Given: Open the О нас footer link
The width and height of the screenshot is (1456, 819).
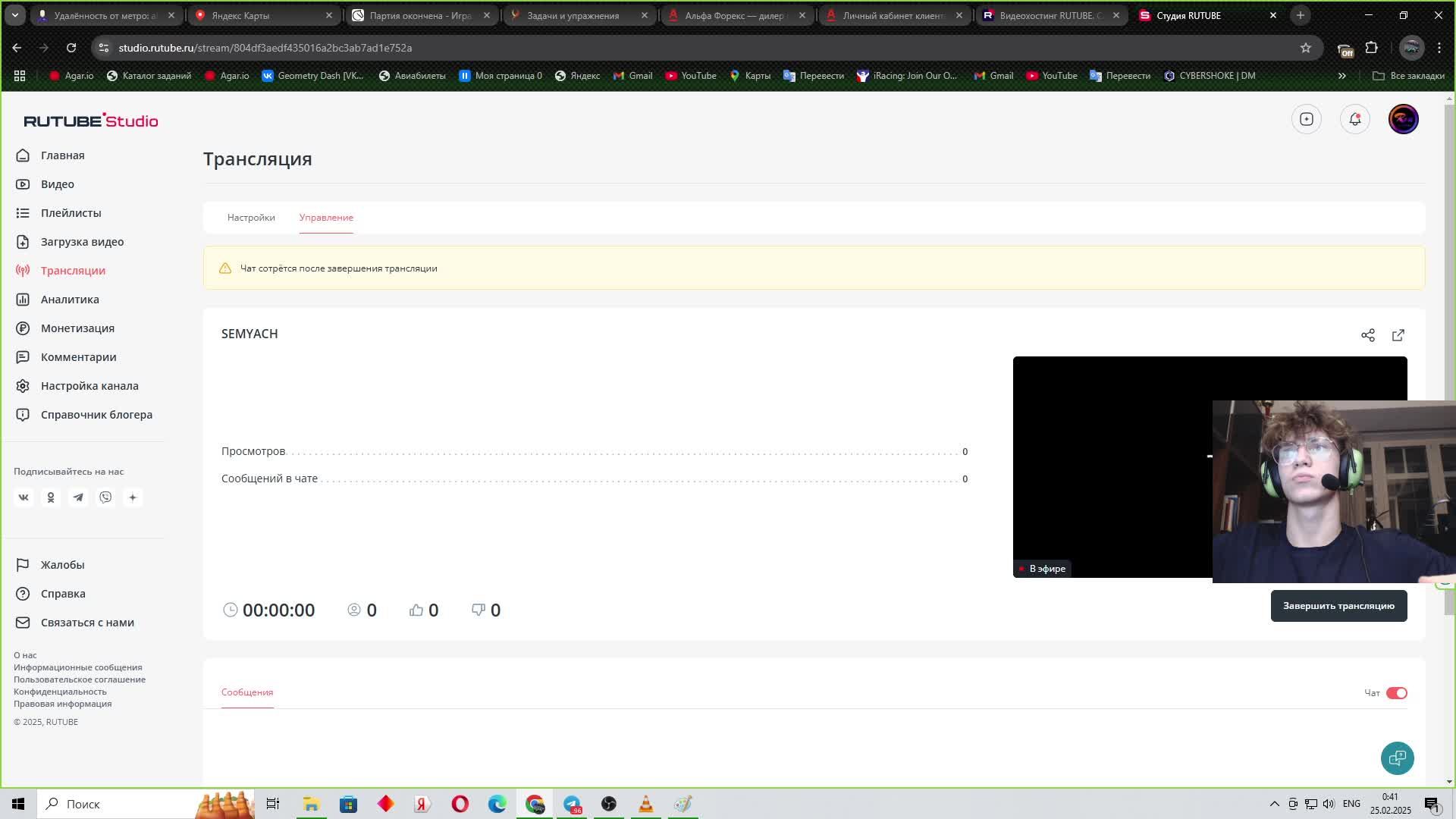Looking at the screenshot, I should (25, 655).
